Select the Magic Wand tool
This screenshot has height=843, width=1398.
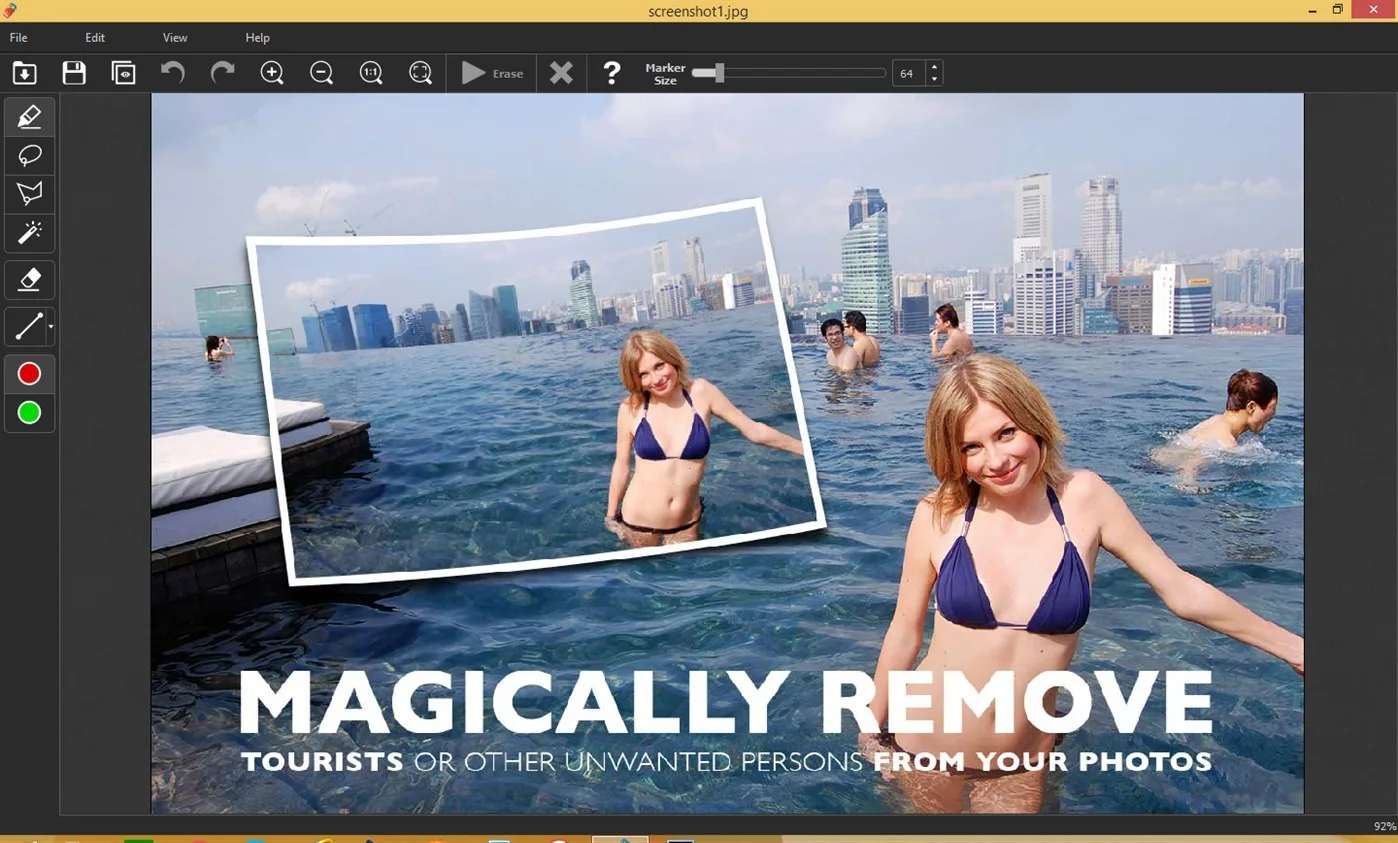point(29,232)
